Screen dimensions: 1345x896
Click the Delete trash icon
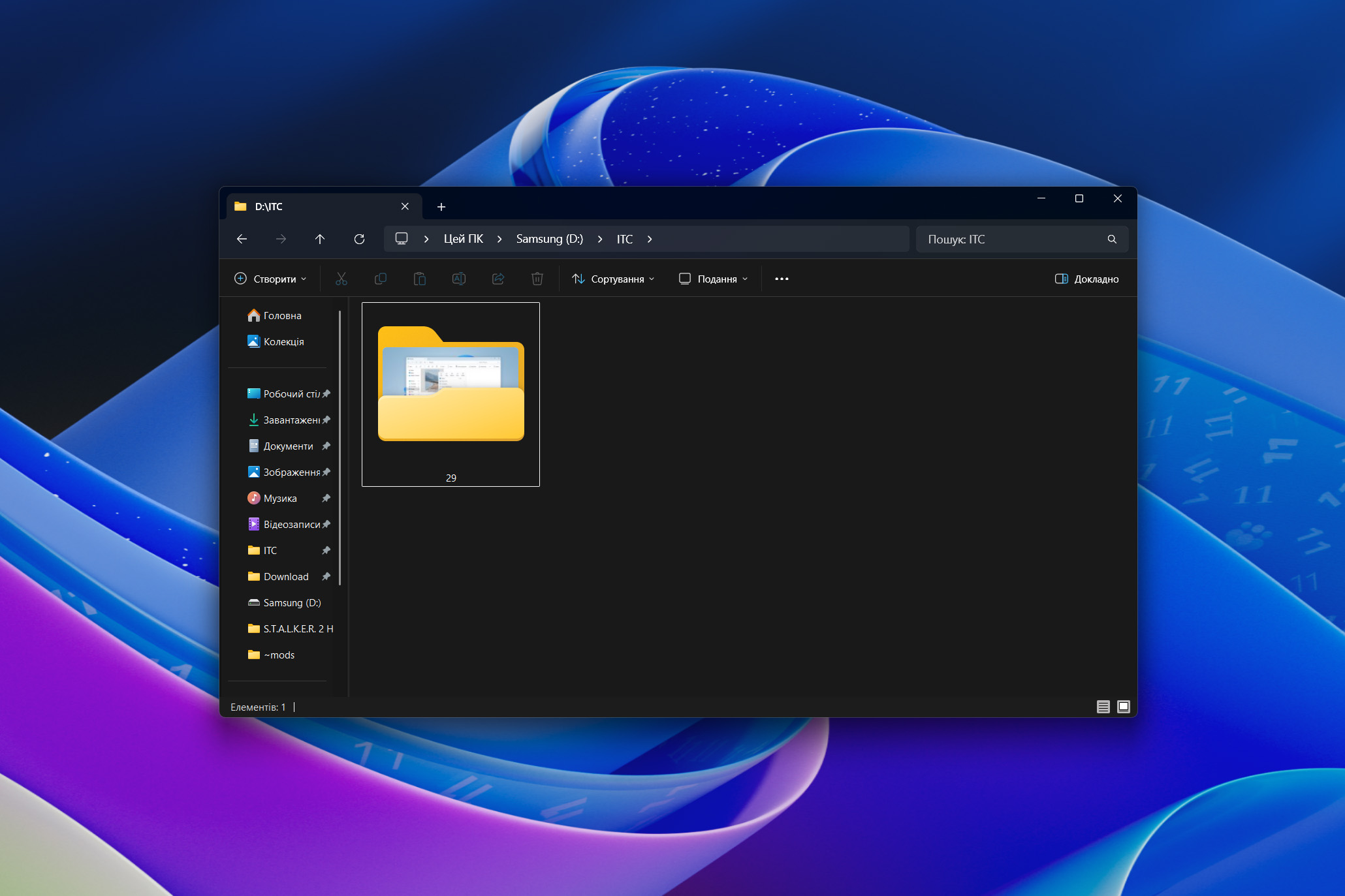(537, 279)
